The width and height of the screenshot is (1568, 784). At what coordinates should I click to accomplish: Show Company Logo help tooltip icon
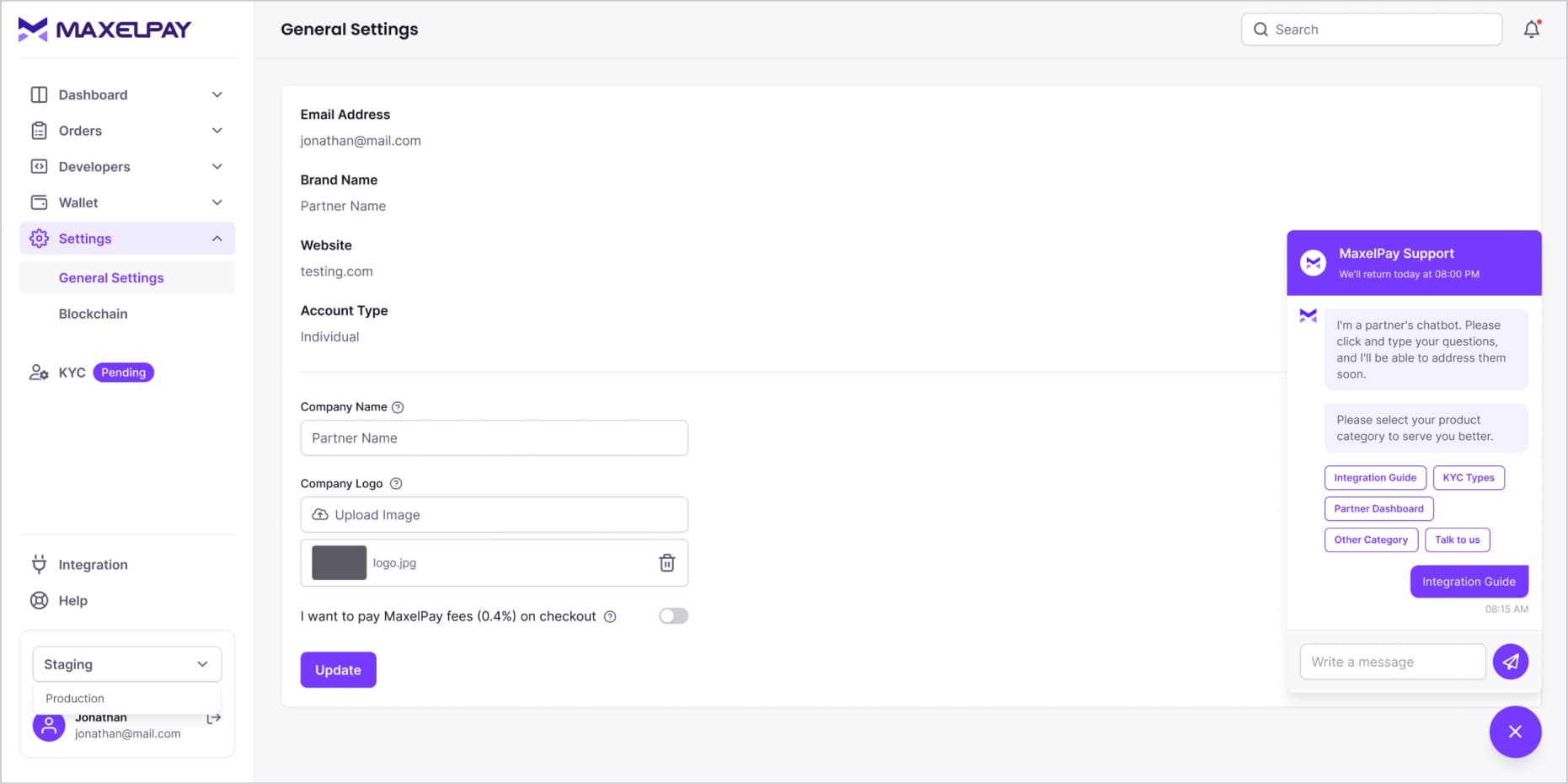tap(396, 484)
